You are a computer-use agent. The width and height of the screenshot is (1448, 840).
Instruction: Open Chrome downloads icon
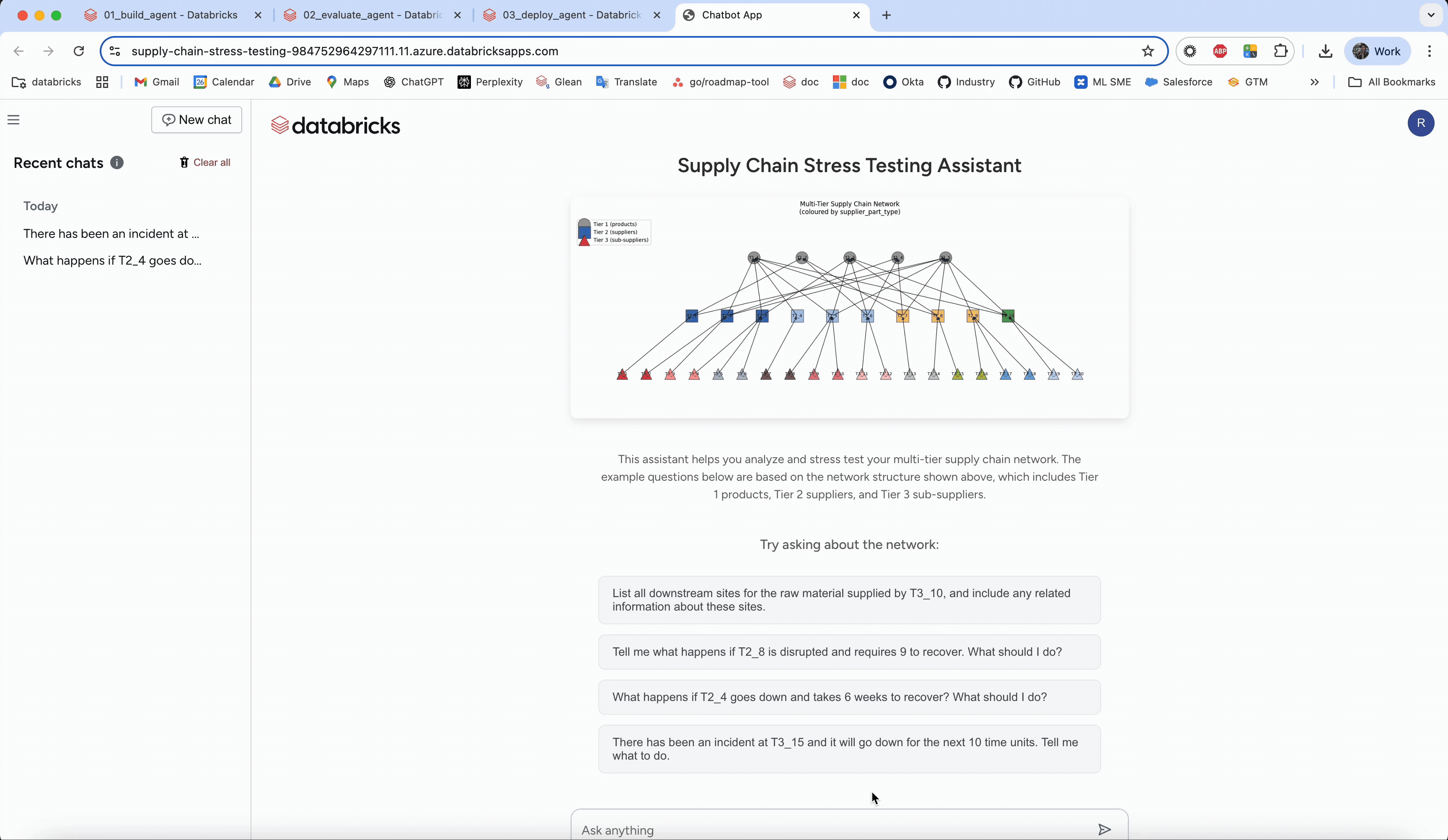coord(1325,51)
